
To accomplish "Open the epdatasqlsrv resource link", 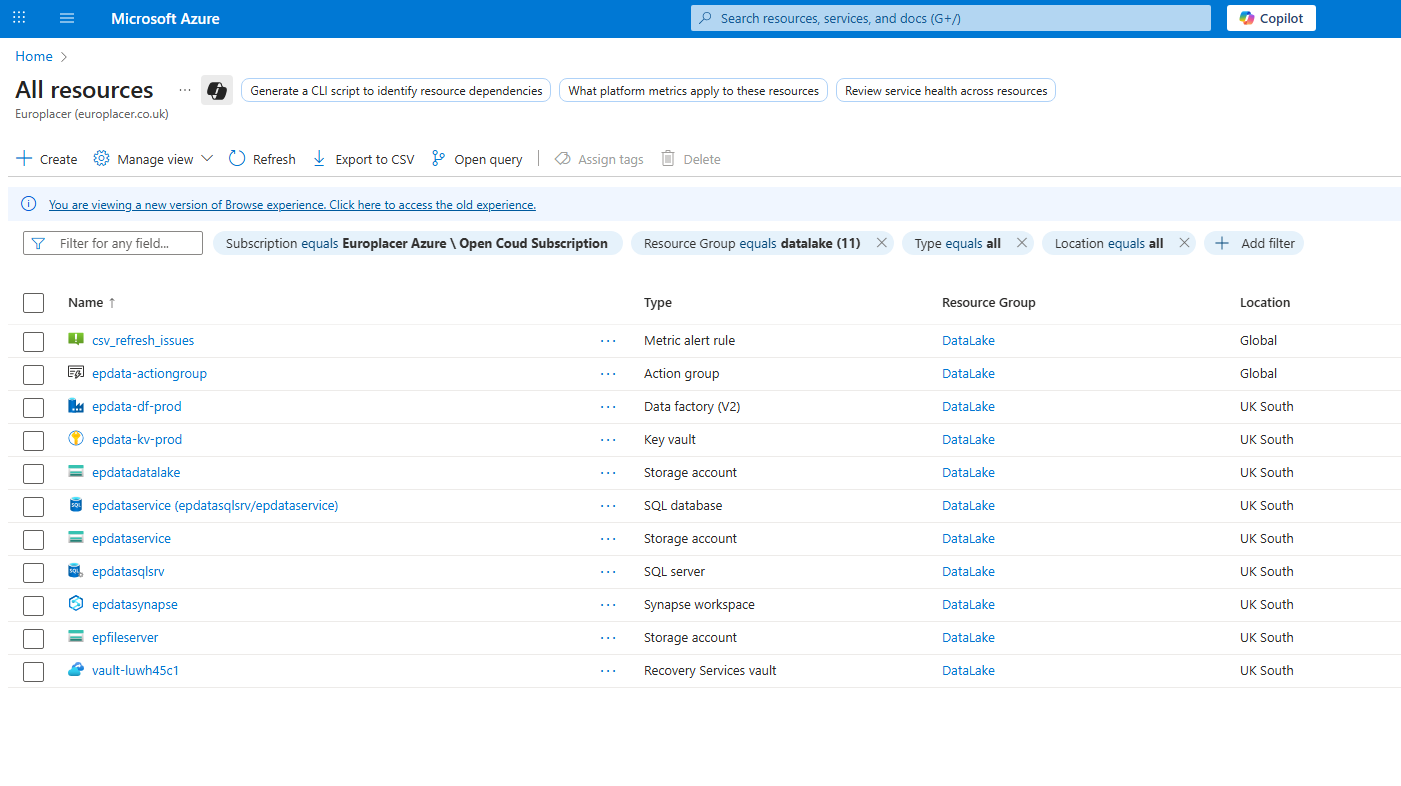I will tap(128, 572).
